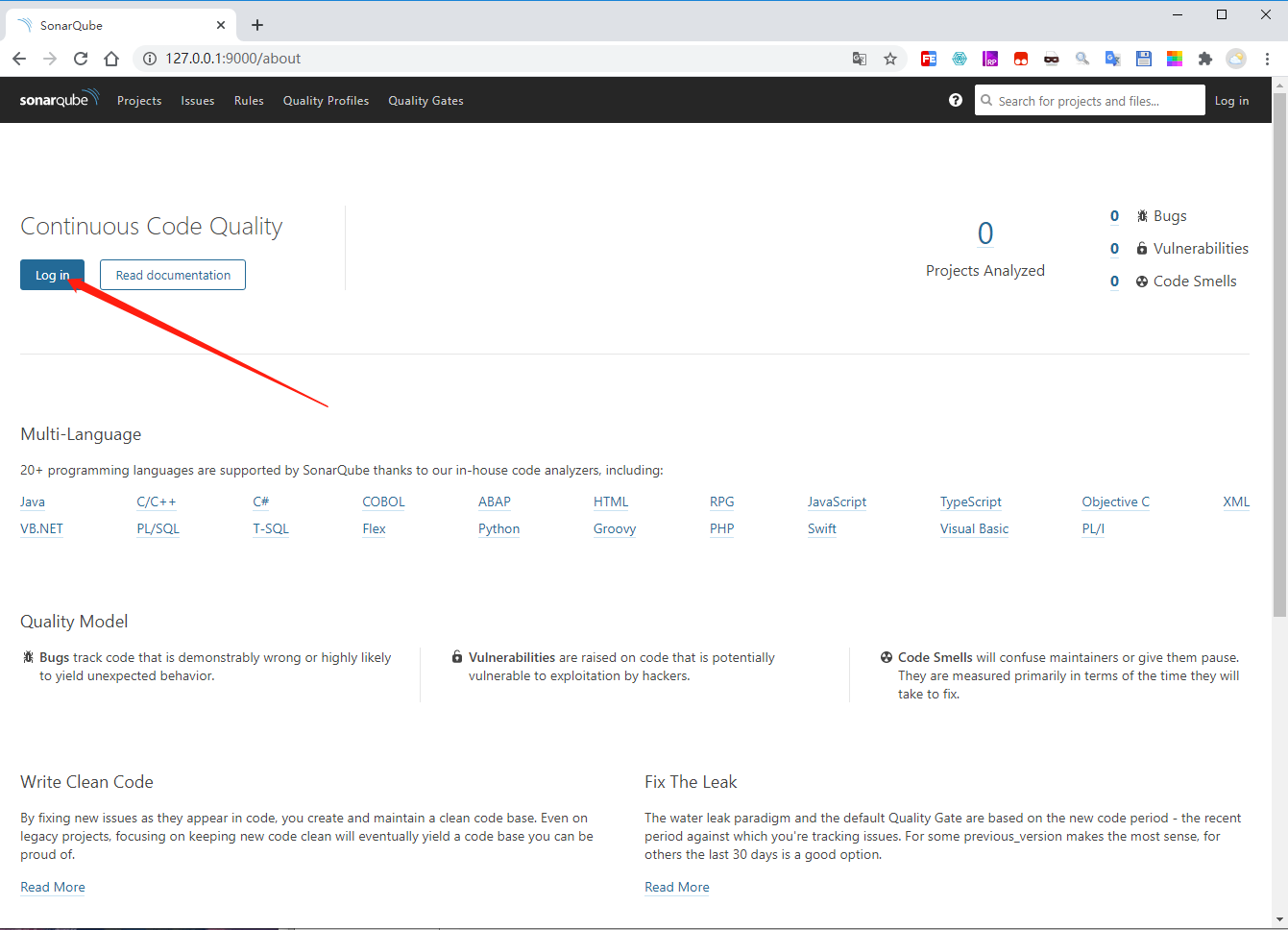This screenshot has height=930, width=1288.
Task: Open the Java language link
Action: click(33, 502)
